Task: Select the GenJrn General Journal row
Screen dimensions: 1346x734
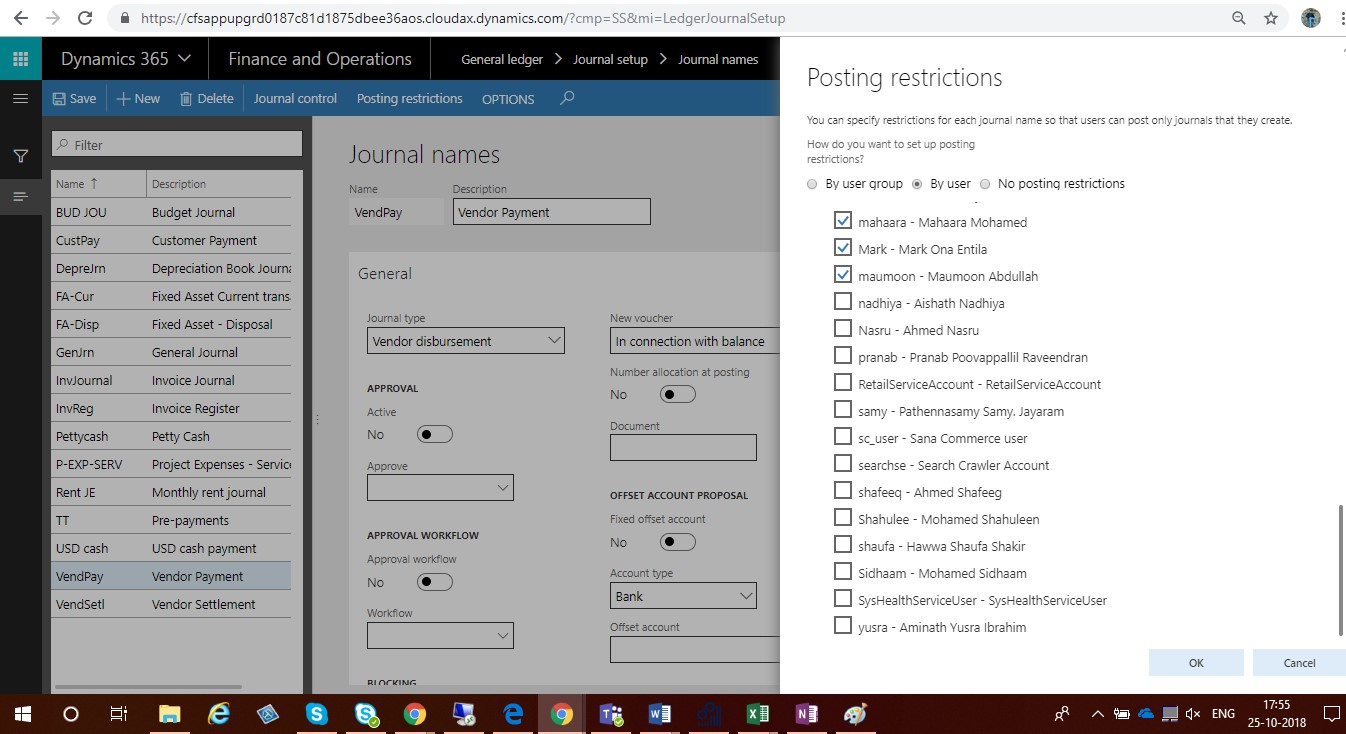Action: tap(171, 352)
